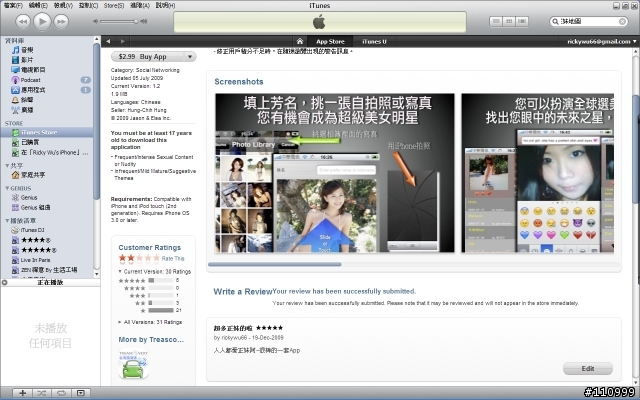Click the next track fast-forward button
The width and height of the screenshot is (640, 400).
coord(61,21)
